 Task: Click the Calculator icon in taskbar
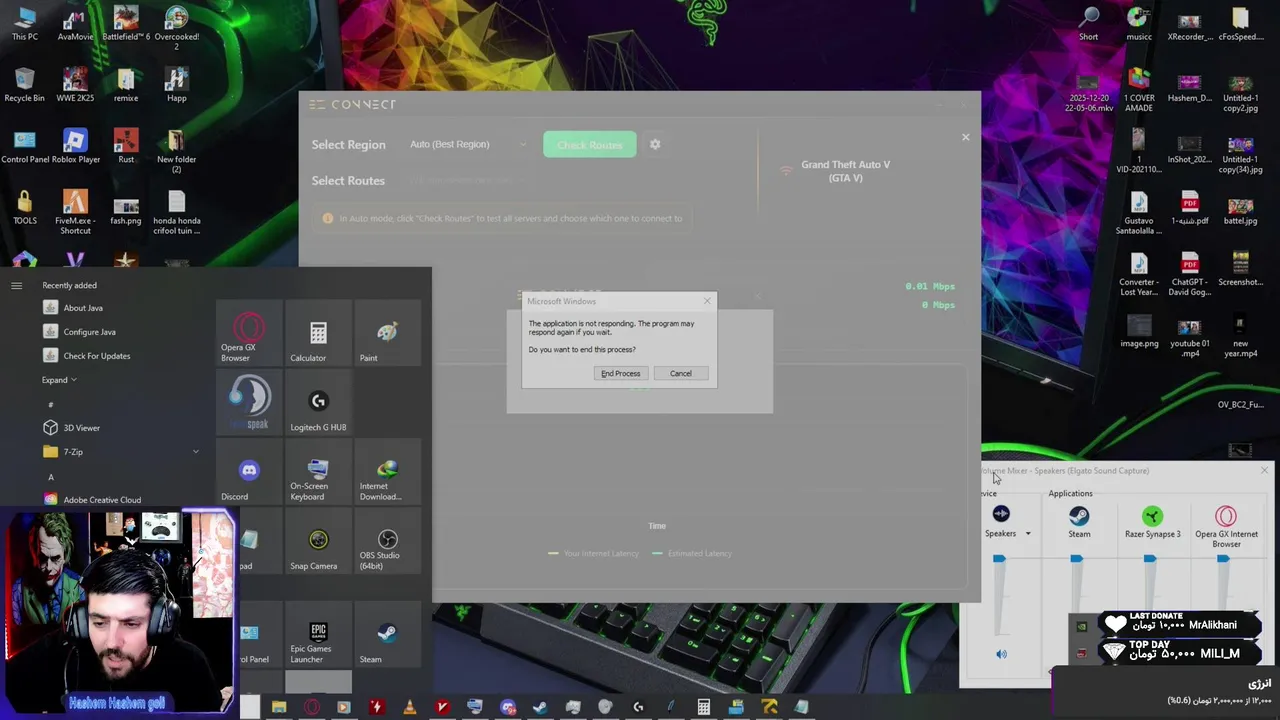704,707
